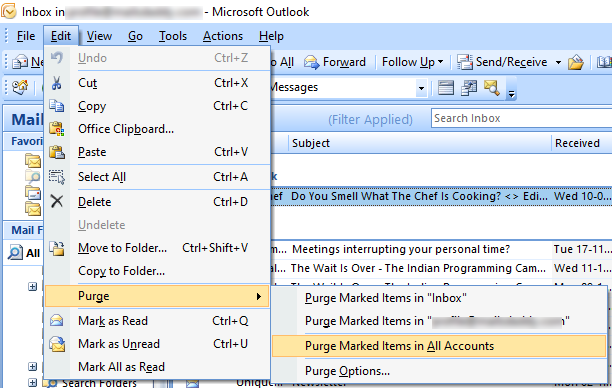Click the second Favorite Folders search-folder icon
The height and width of the screenshot is (388, 612).
(x=33, y=176)
